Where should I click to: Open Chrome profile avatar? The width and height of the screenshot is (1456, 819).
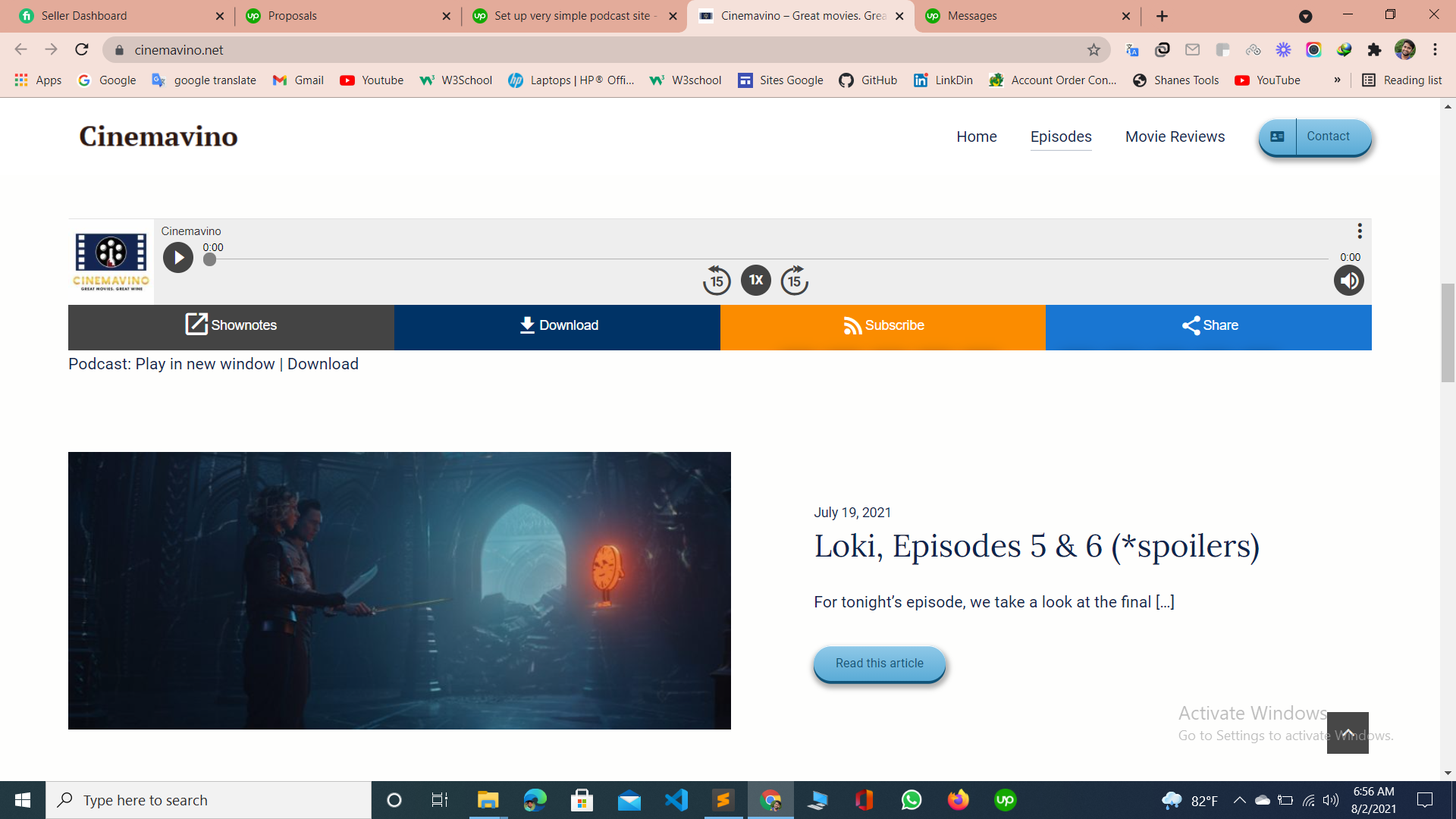click(1404, 50)
